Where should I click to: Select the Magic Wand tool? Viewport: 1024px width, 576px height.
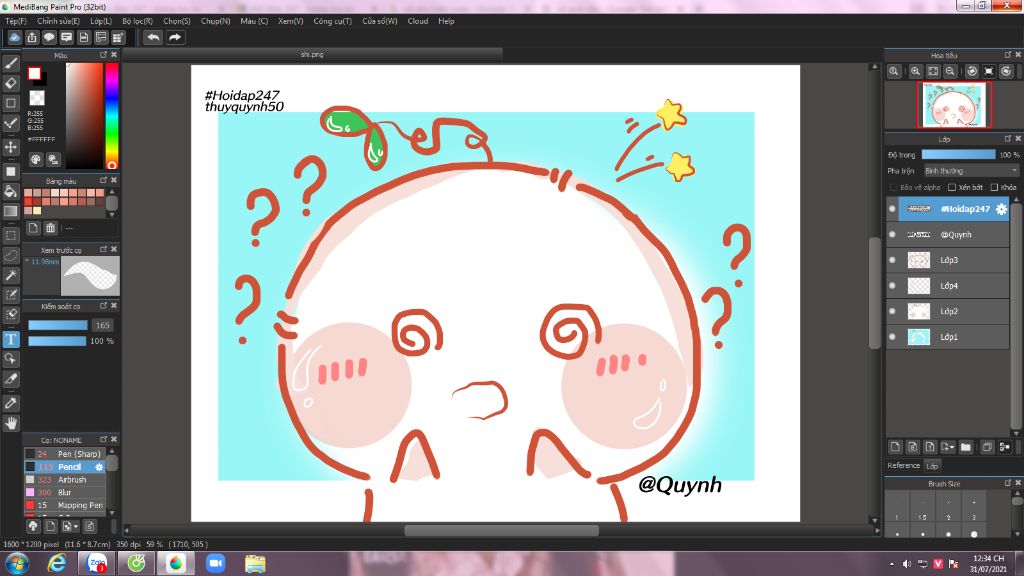10,275
